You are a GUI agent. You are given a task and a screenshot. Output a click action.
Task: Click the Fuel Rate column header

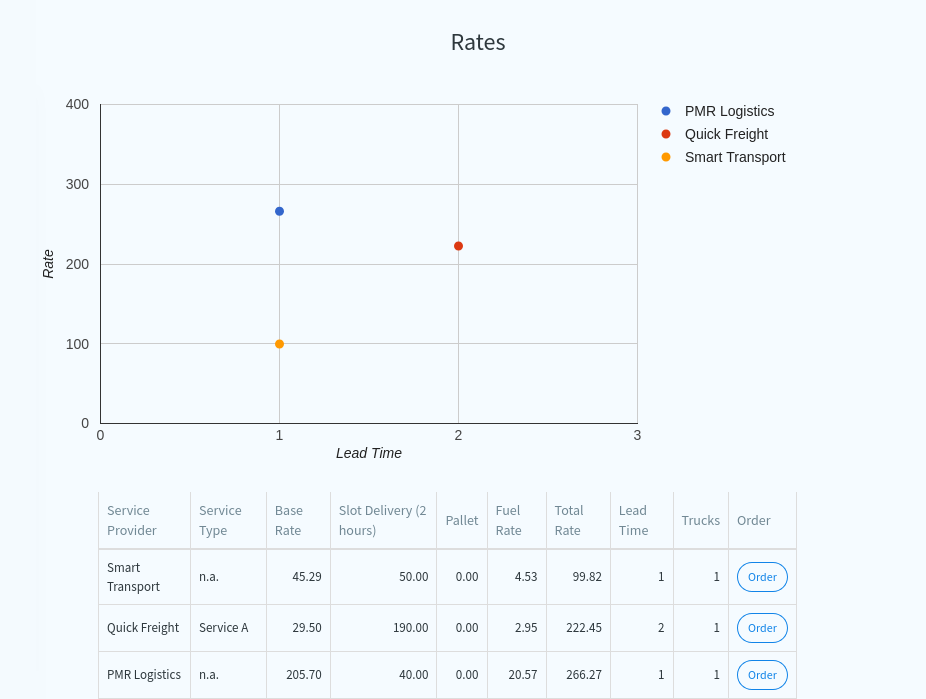(509, 520)
